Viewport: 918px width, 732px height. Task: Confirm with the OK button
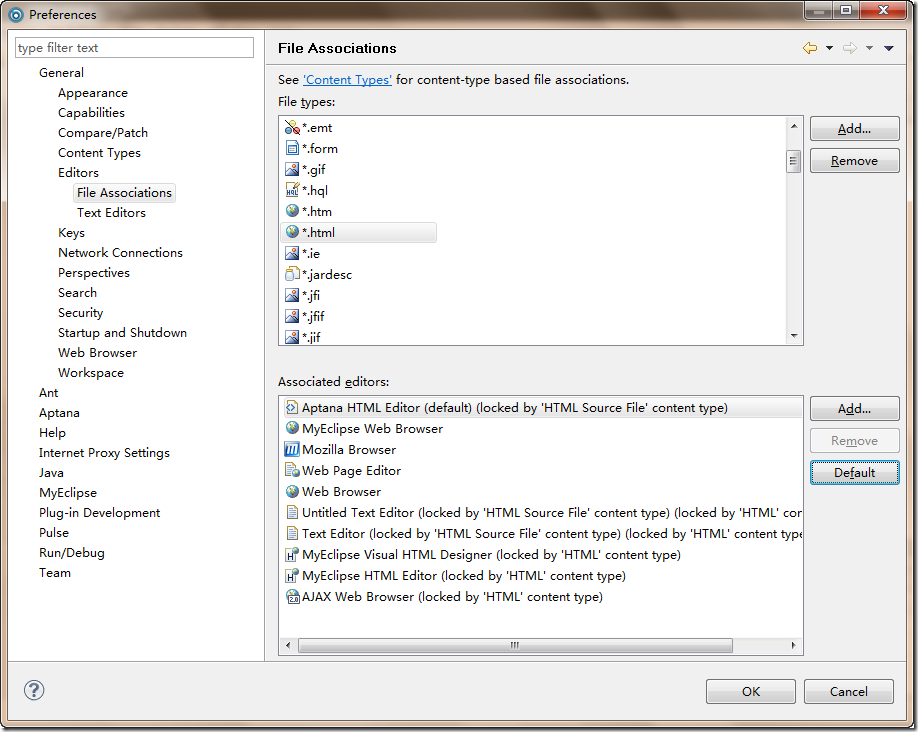tap(751, 692)
